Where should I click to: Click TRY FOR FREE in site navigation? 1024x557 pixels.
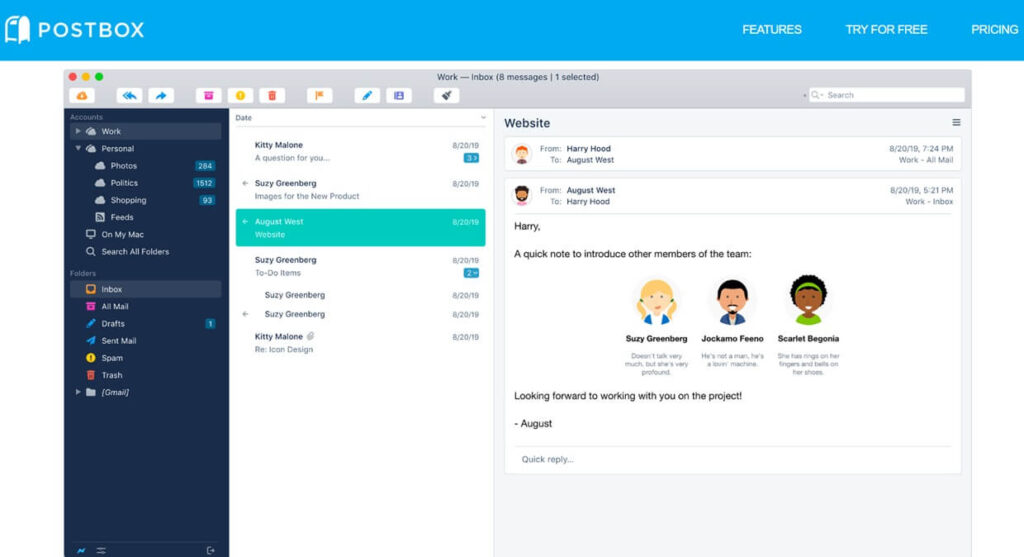coord(886,29)
